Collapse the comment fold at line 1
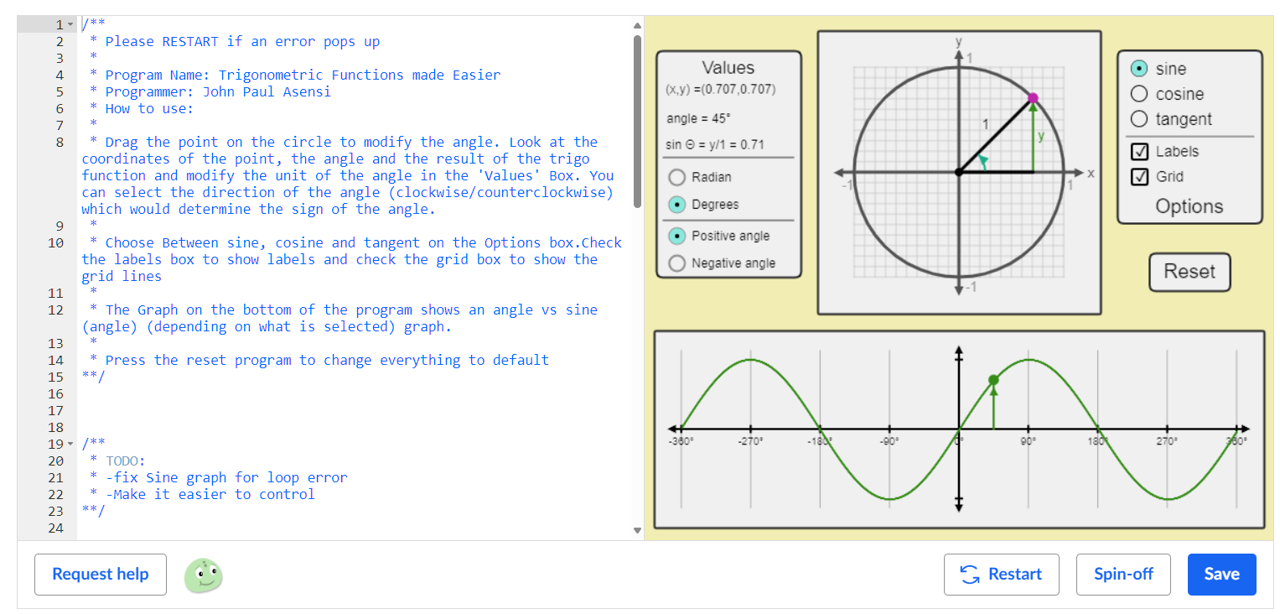This screenshot has width=1280, height=614. coord(70,24)
